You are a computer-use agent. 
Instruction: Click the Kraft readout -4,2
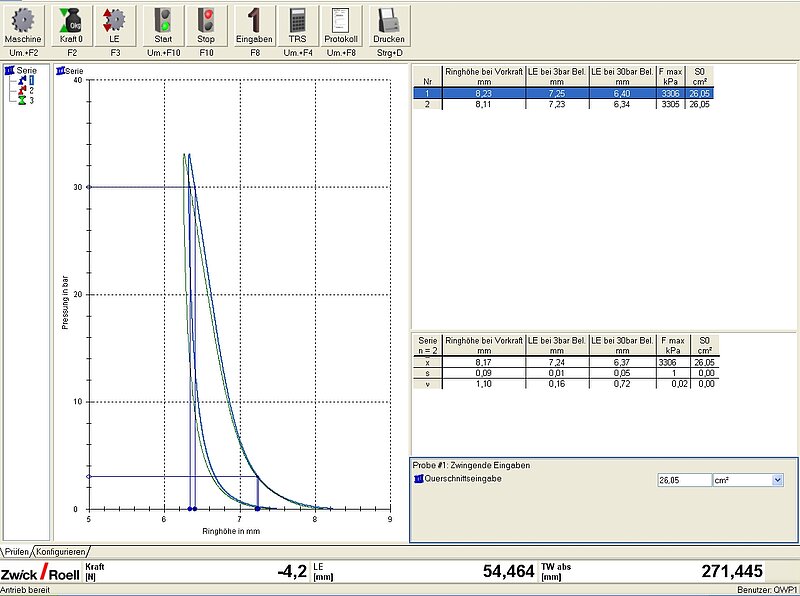(x=292, y=572)
